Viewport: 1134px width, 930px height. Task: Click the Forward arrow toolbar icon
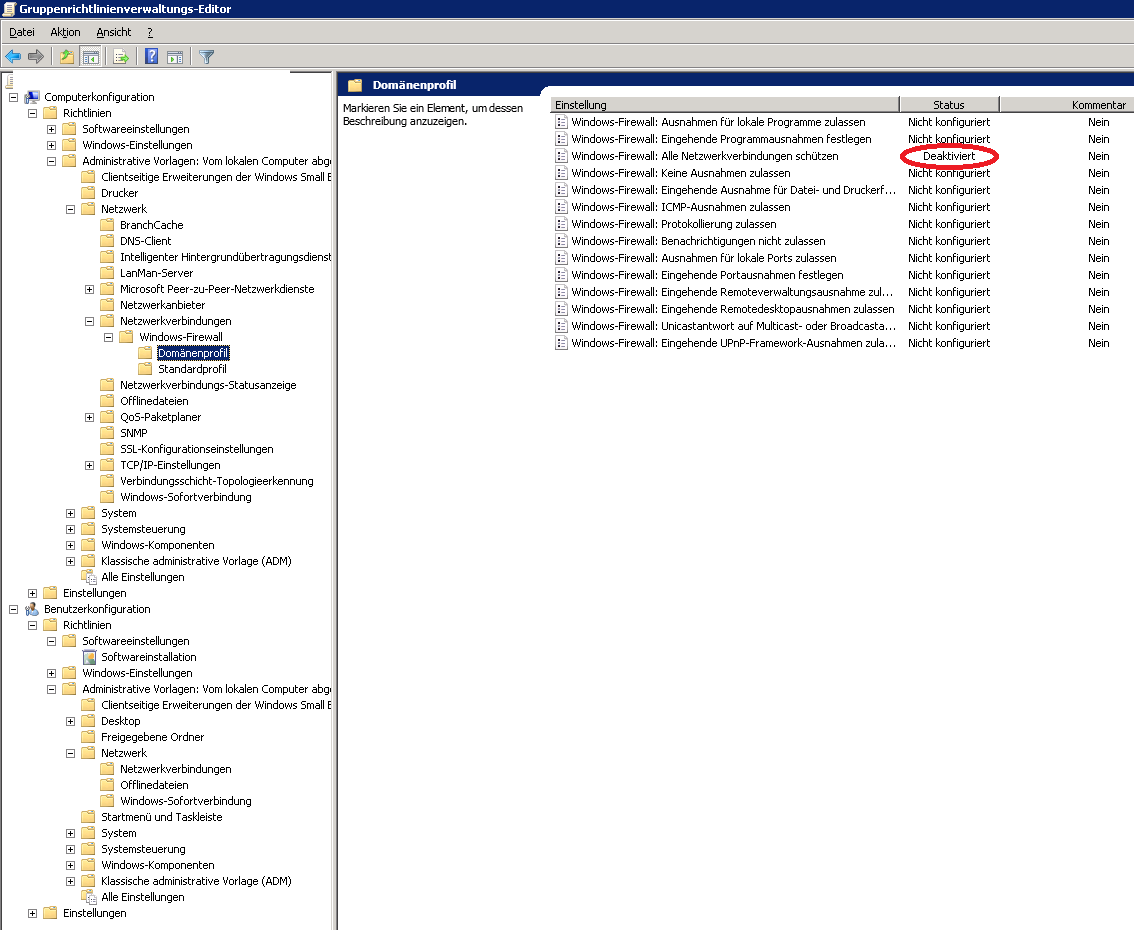(35, 56)
